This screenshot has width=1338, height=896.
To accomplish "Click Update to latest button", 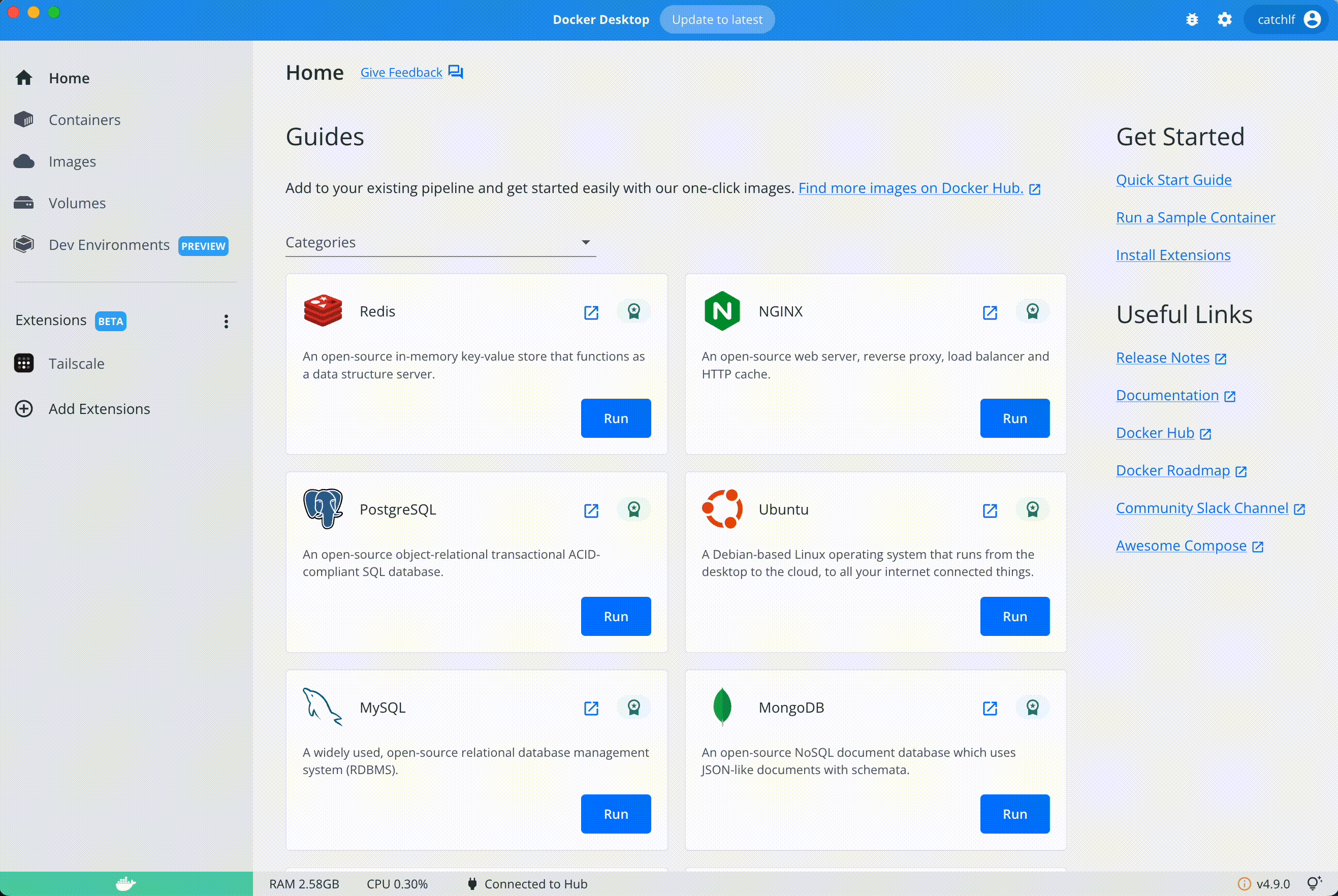I will 716,19.
